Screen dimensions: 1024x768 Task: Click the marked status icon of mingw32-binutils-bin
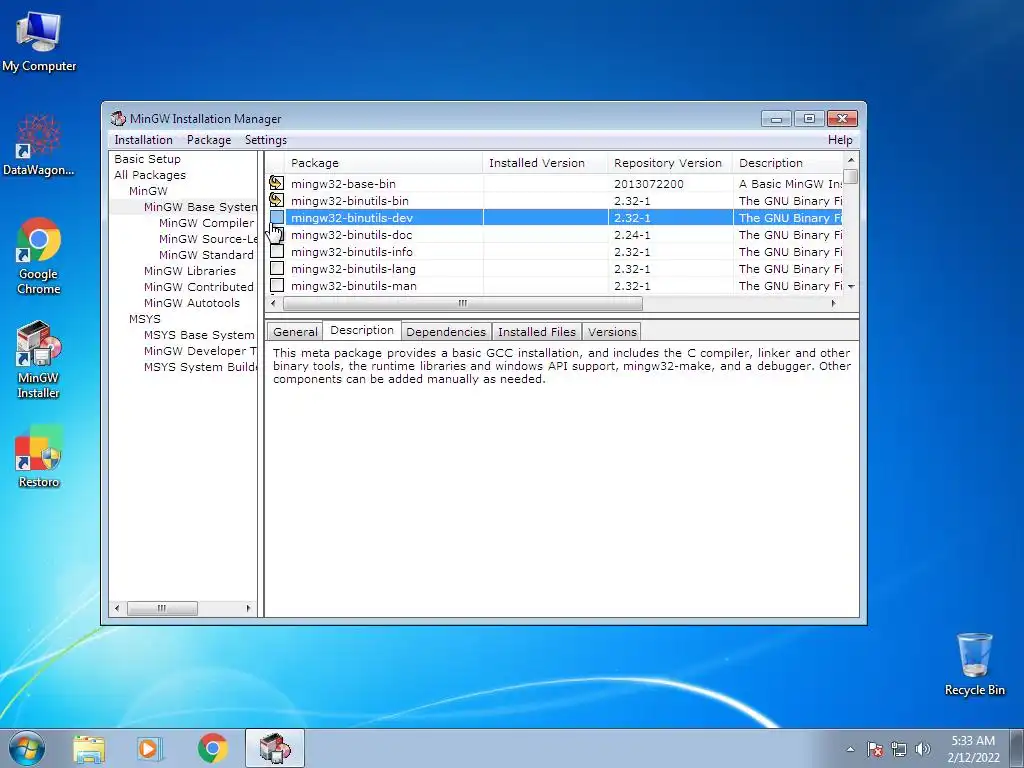(277, 200)
